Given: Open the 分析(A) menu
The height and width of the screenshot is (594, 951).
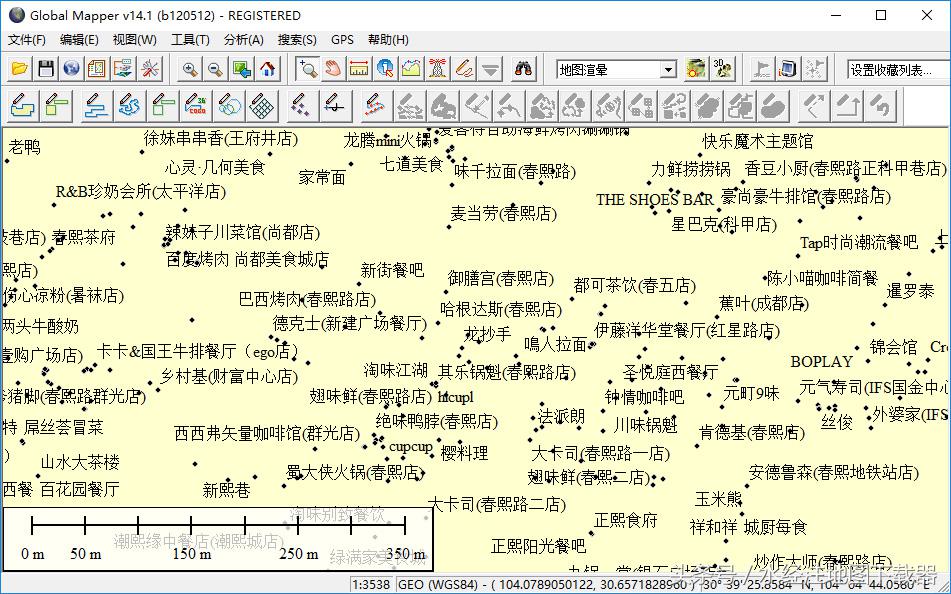Looking at the screenshot, I should tap(243, 40).
